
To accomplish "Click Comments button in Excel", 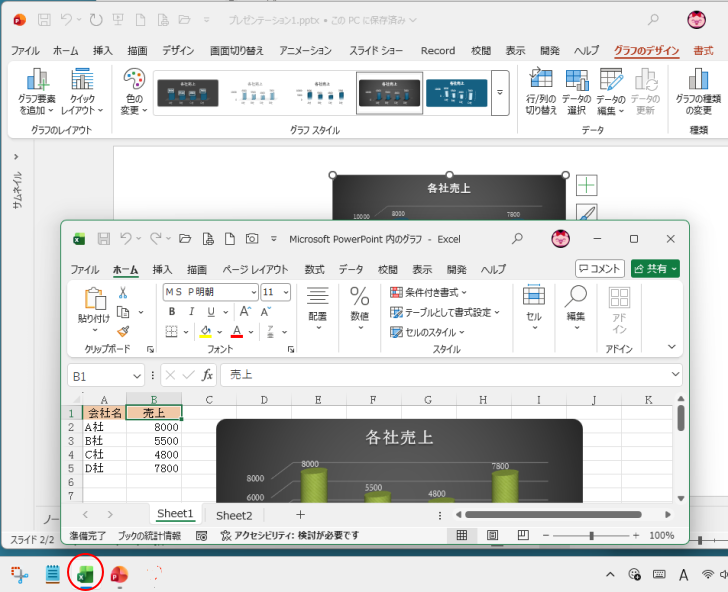I will coord(599,269).
